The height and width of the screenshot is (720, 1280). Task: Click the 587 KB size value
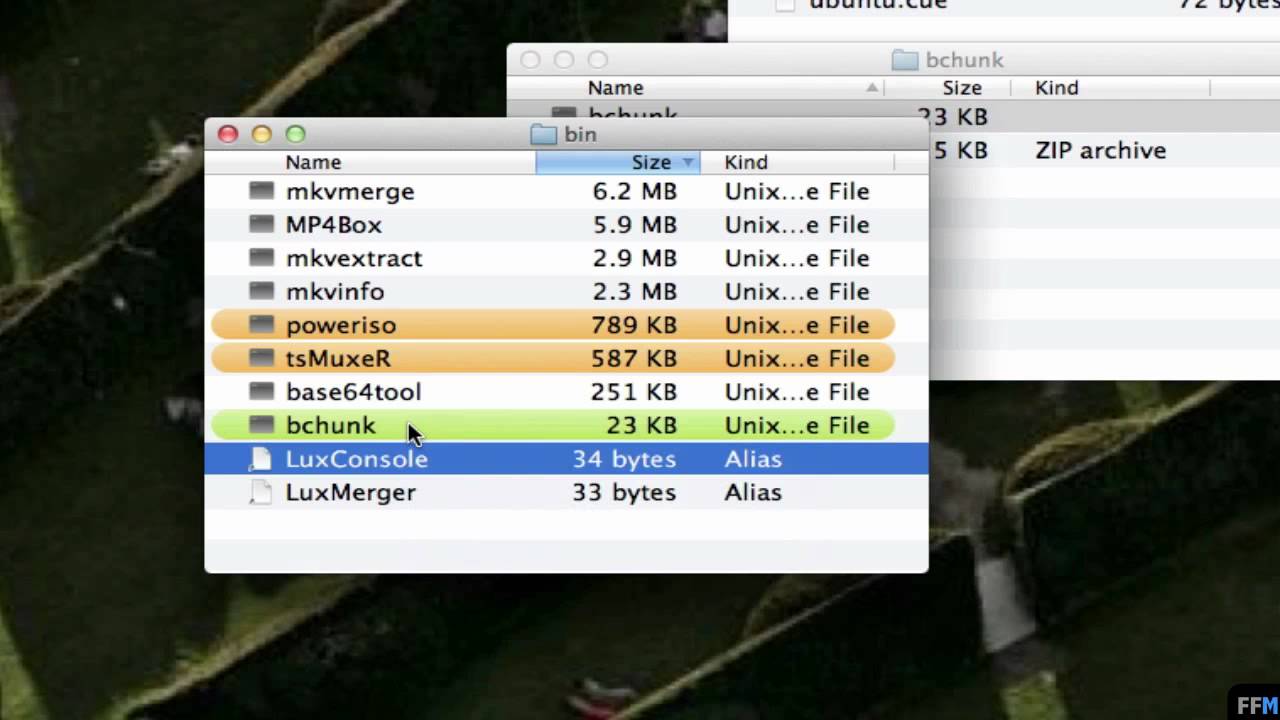coord(632,358)
